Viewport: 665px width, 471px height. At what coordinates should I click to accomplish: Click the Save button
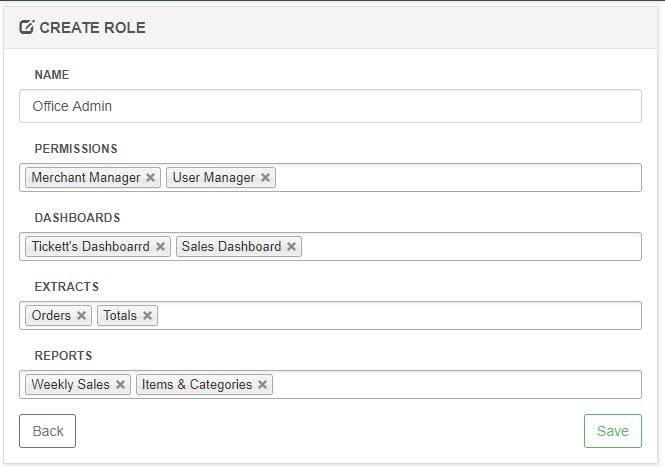612,431
